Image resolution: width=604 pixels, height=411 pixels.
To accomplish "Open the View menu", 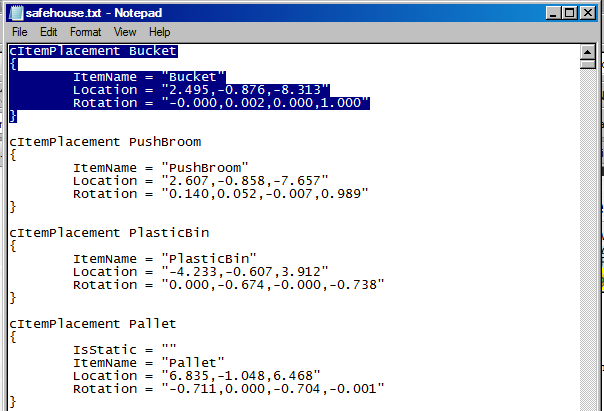I will pos(125,32).
